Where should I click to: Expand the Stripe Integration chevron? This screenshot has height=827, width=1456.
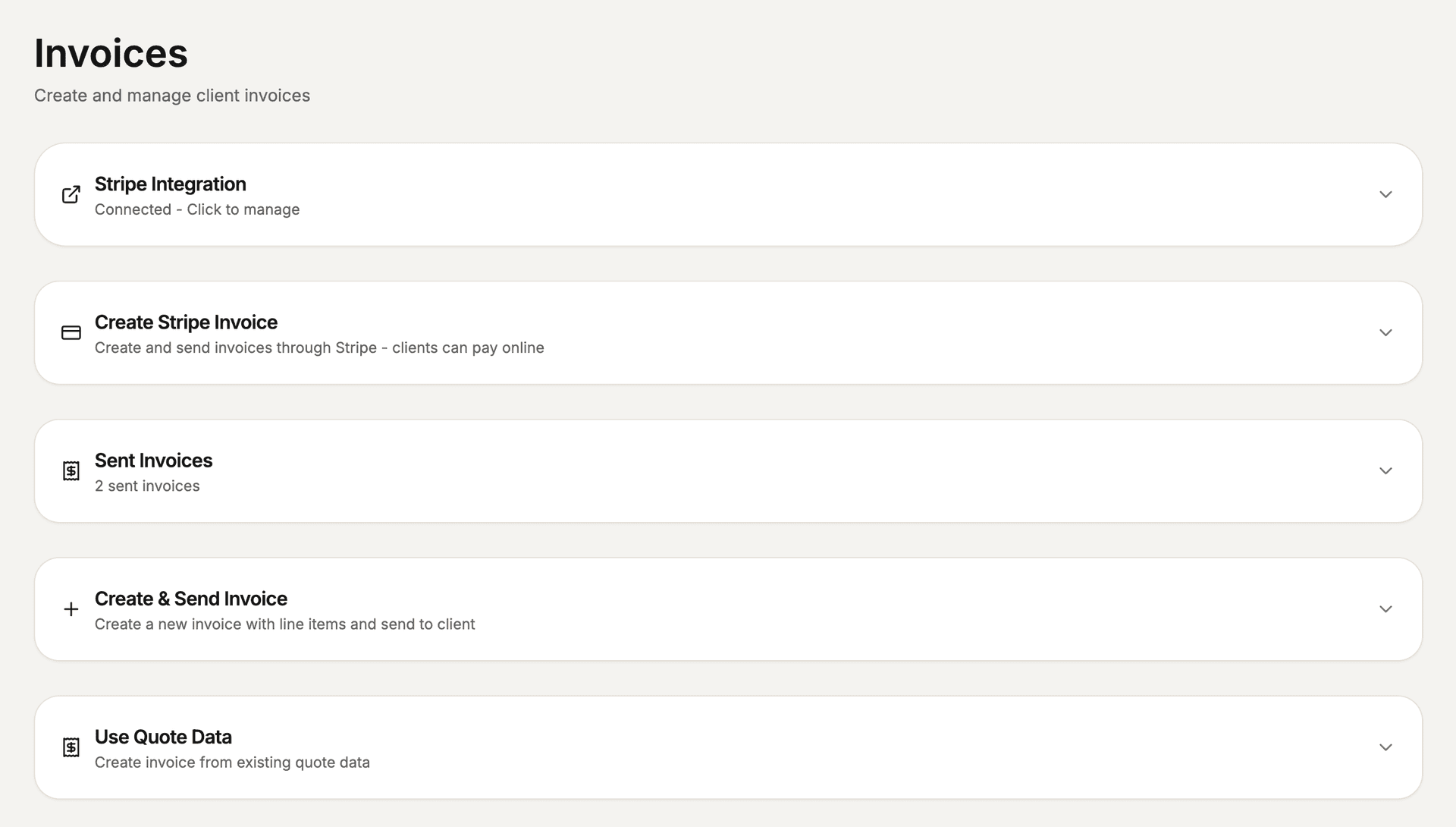click(x=1385, y=195)
